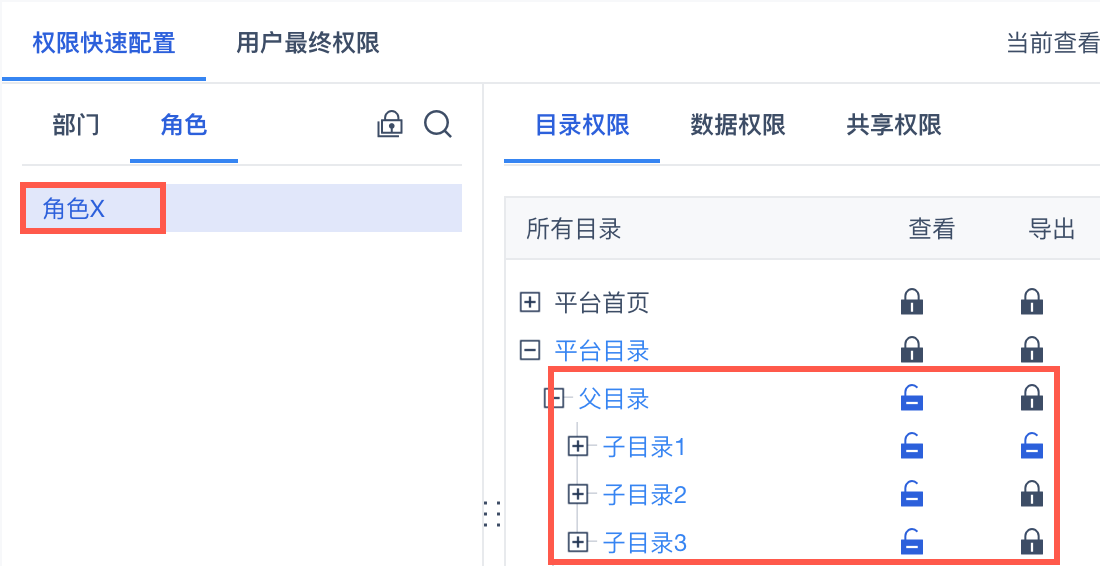Open the role search magnifier icon
Viewport: 1100px width, 566px height.
point(438,125)
